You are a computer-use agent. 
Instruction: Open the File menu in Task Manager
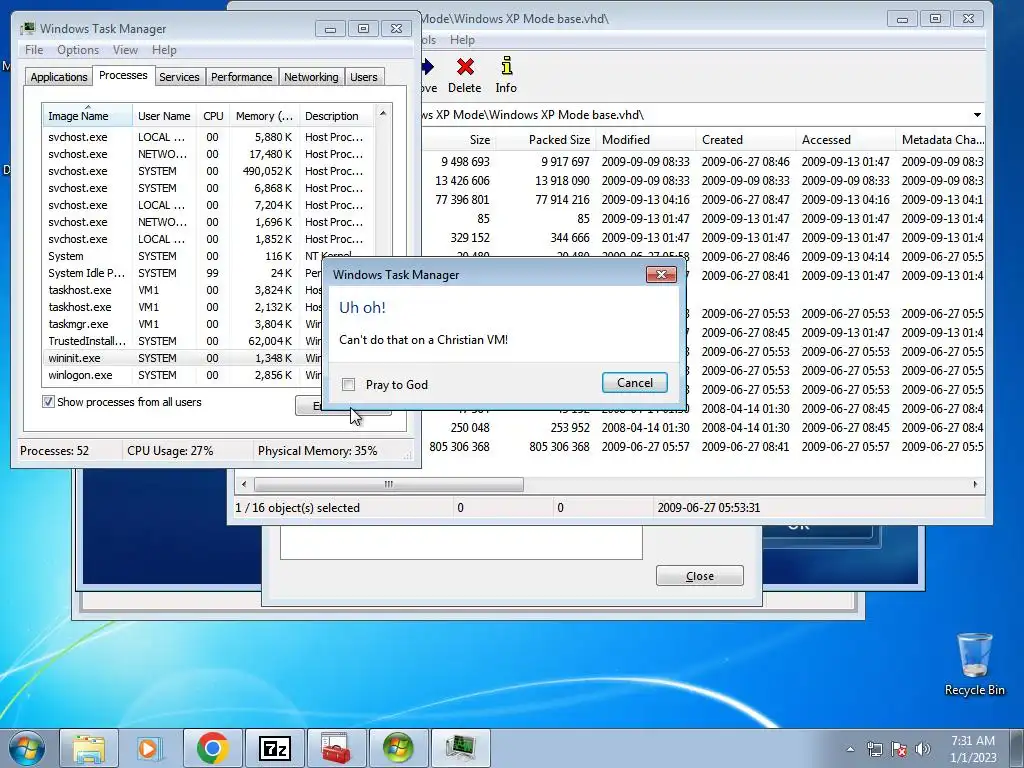click(34, 50)
